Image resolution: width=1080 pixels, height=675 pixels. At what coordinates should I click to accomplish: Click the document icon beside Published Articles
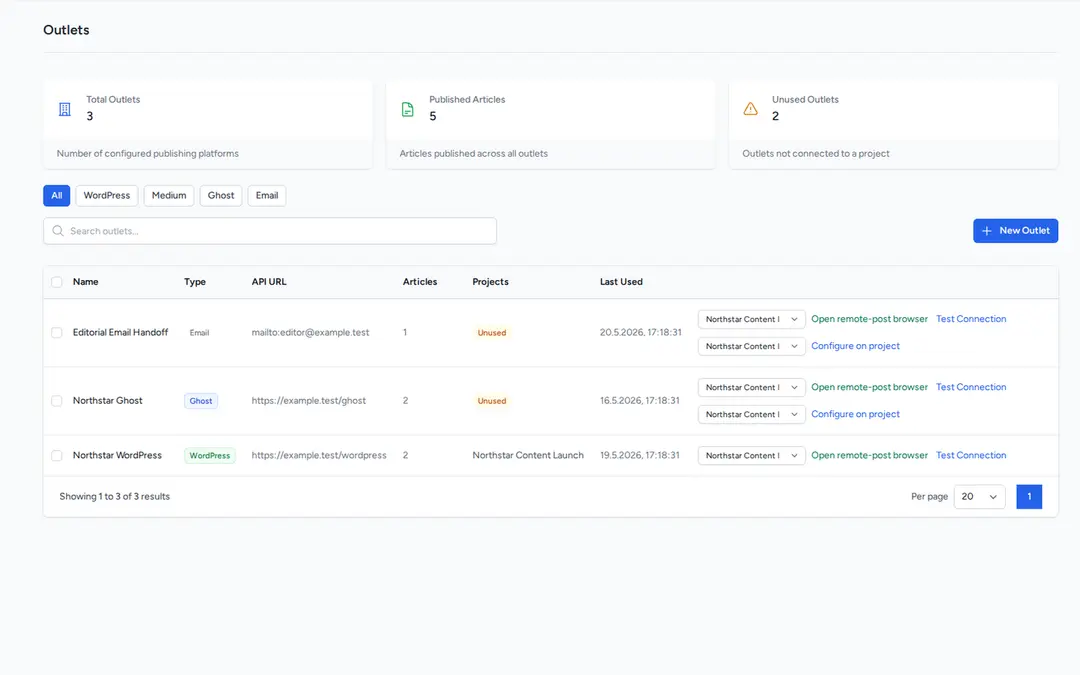408,109
